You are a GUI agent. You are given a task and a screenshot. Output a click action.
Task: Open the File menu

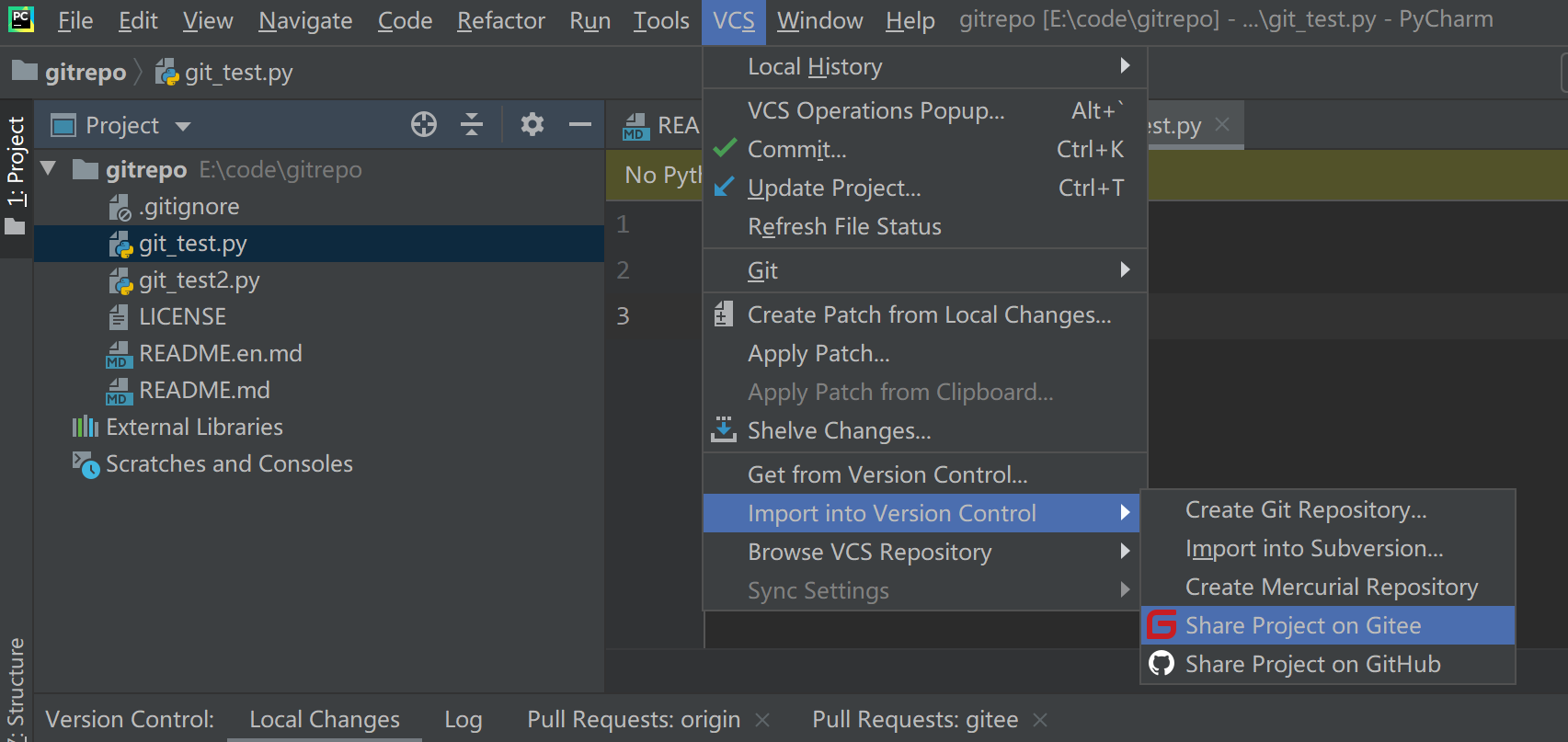(75, 20)
